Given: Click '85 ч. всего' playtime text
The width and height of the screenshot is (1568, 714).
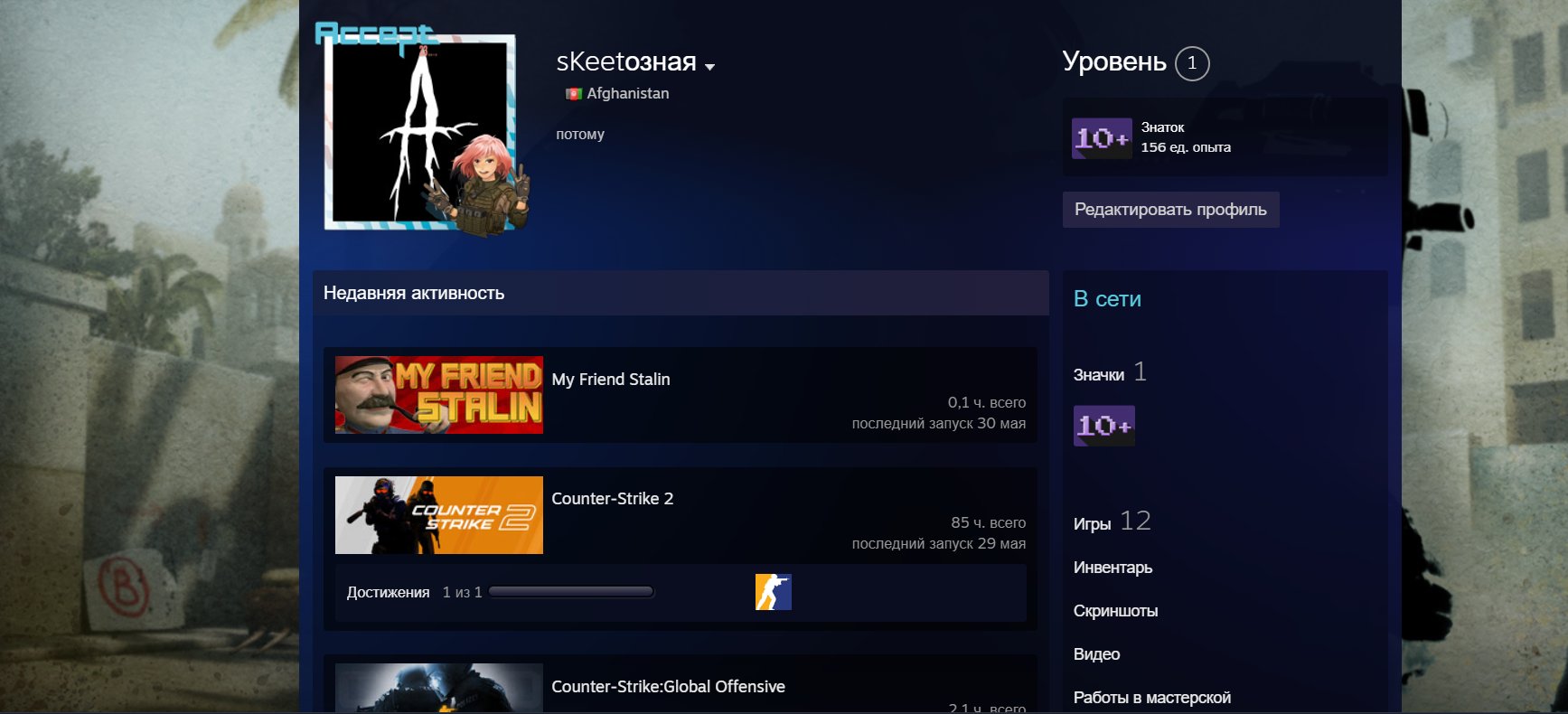Looking at the screenshot, I should (x=988, y=522).
